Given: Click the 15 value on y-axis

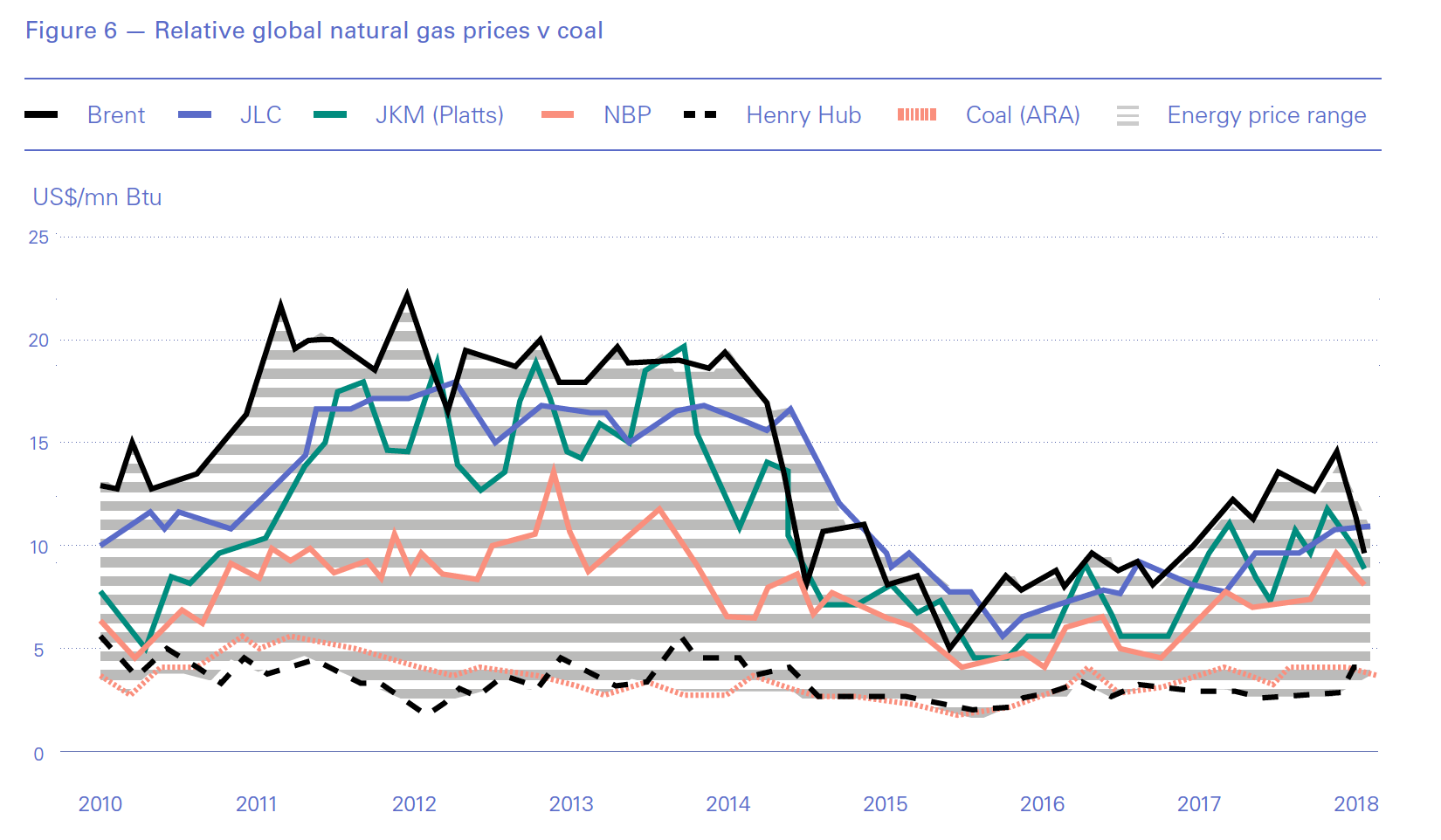Looking at the screenshot, I should 38,444.
